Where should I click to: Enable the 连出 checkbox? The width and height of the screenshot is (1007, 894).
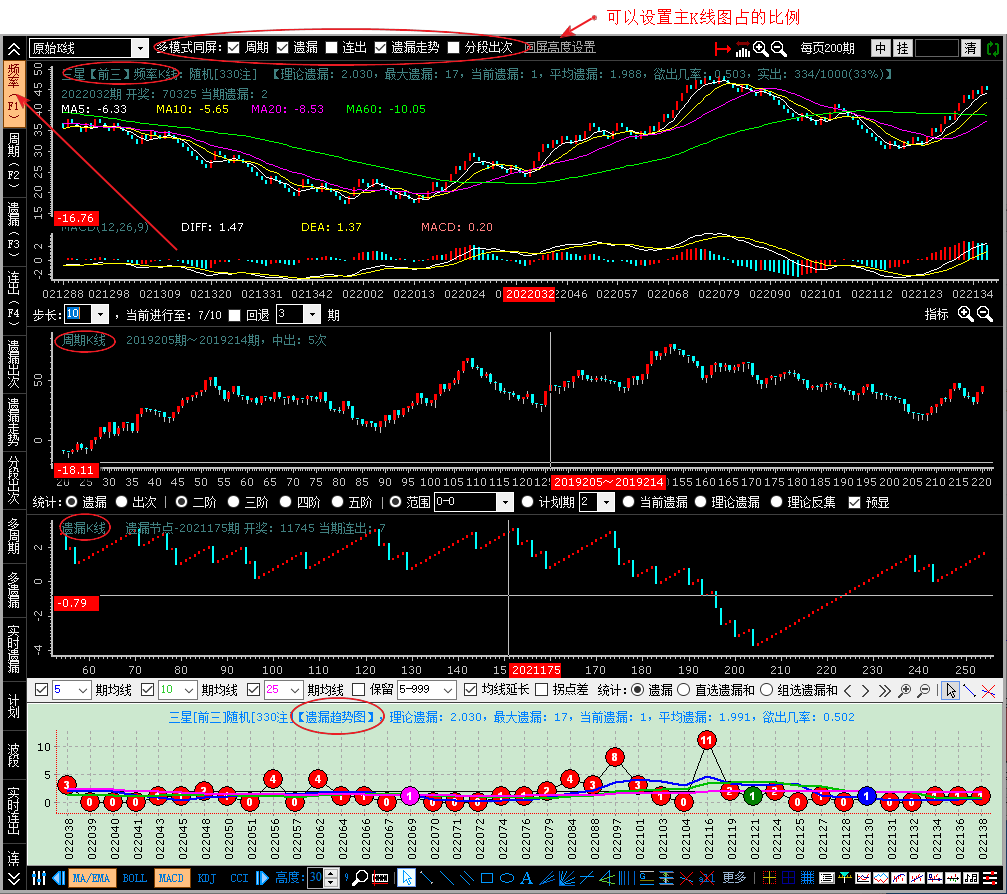coord(331,48)
